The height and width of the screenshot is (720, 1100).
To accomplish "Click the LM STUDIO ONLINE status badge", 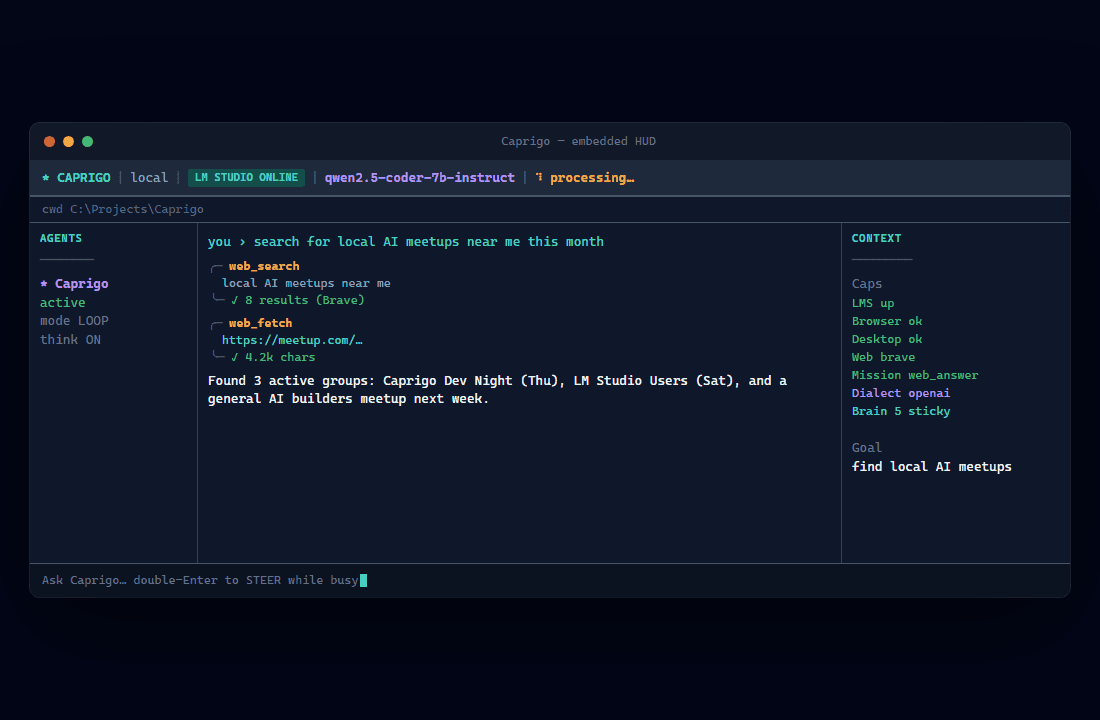I will (x=246, y=178).
